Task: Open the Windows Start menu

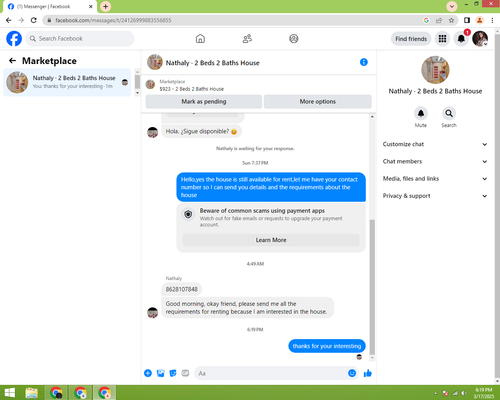Action: tap(10, 393)
